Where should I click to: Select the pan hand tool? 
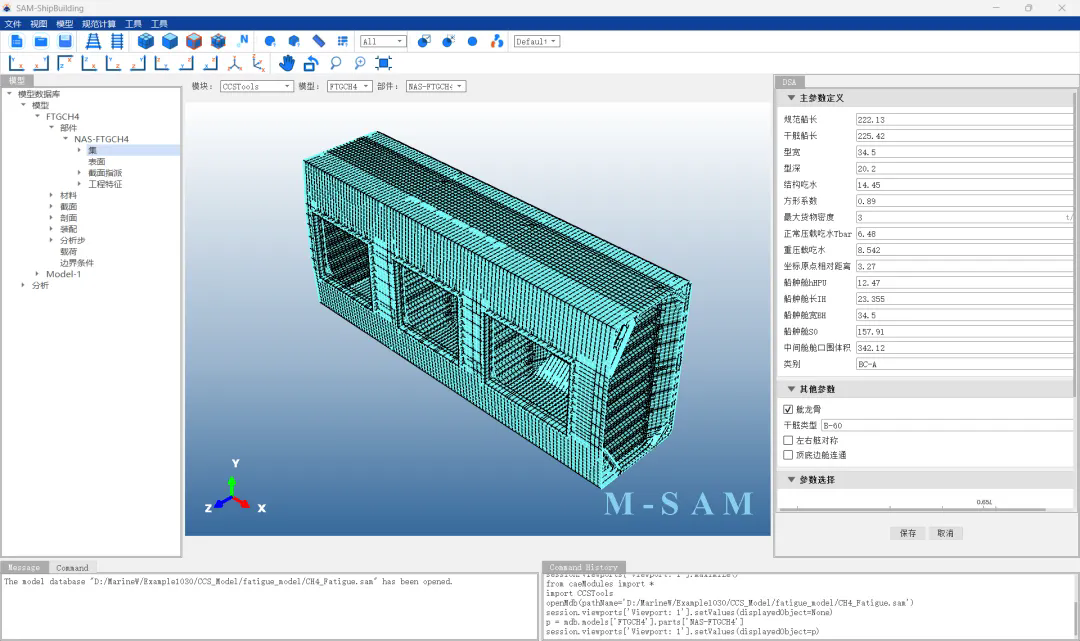(x=287, y=63)
